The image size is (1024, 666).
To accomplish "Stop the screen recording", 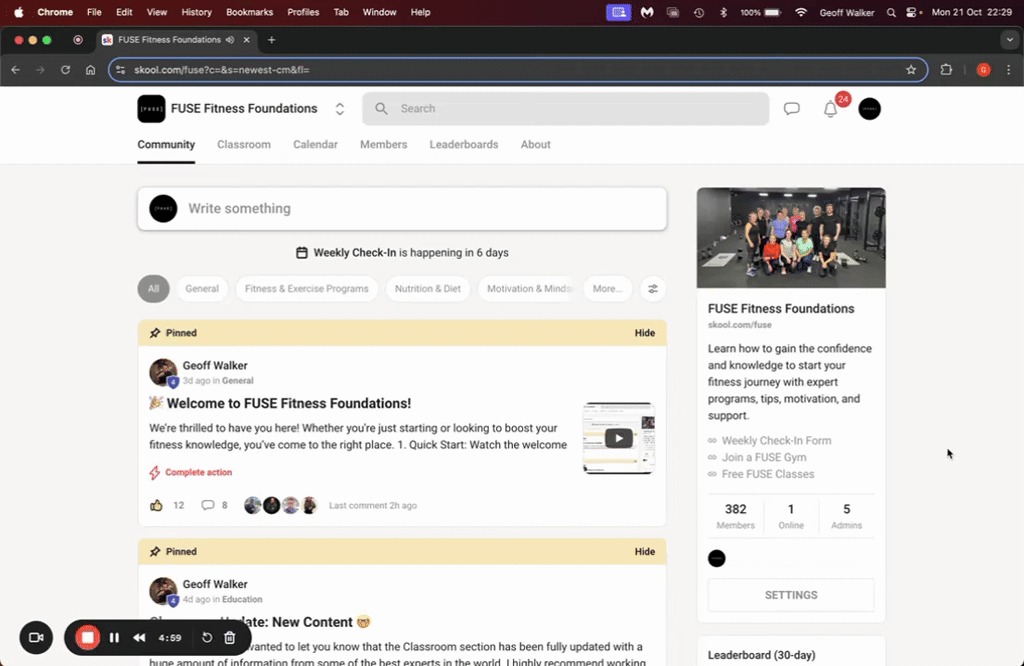I will (88, 637).
